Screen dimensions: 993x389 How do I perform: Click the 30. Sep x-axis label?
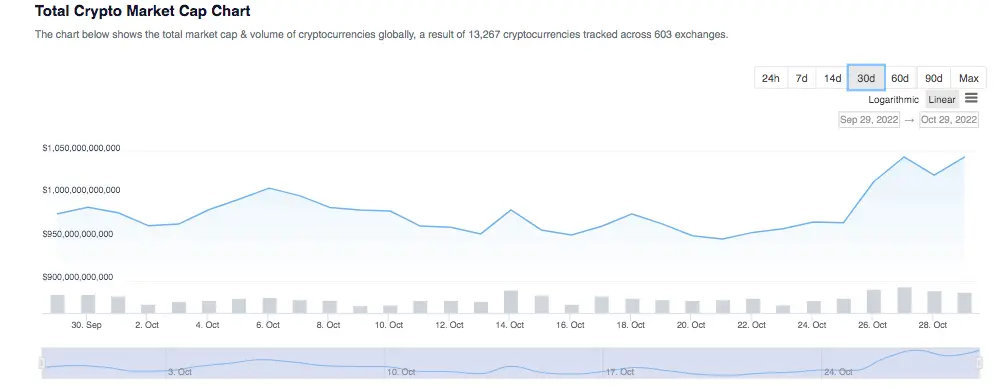[86, 325]
